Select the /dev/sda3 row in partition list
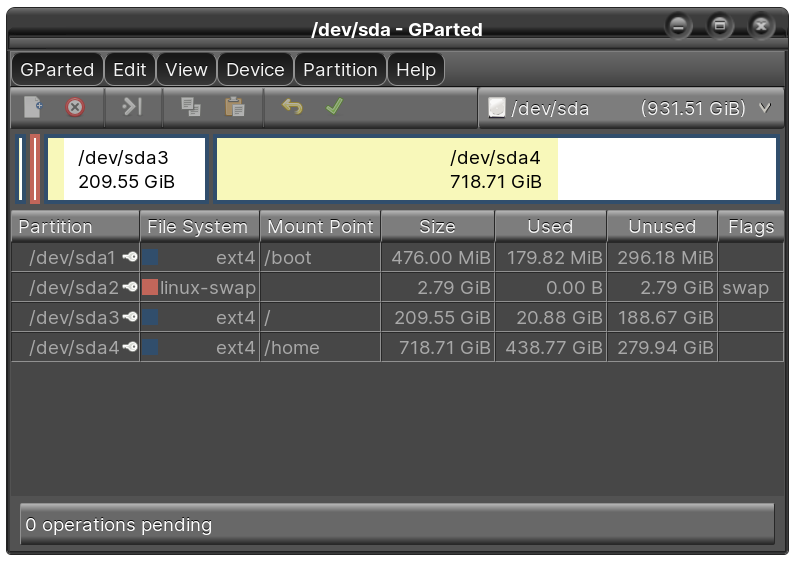This screenshot has height=561, width=795. click(x=300, y=318)
